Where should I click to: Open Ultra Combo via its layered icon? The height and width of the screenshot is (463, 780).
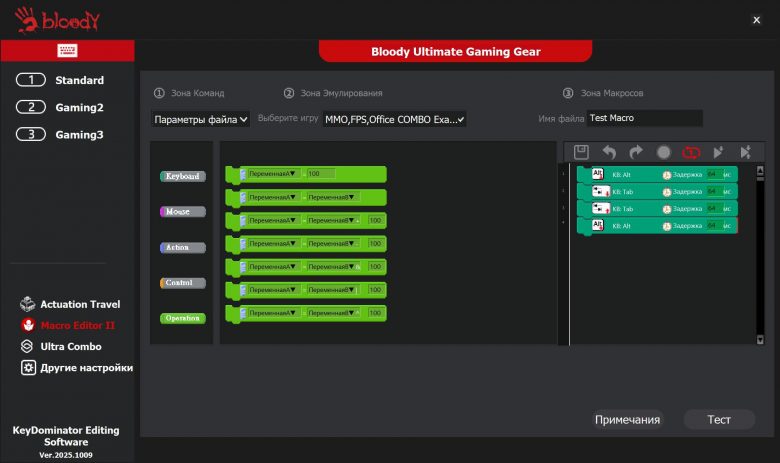[x=27, y=346]
